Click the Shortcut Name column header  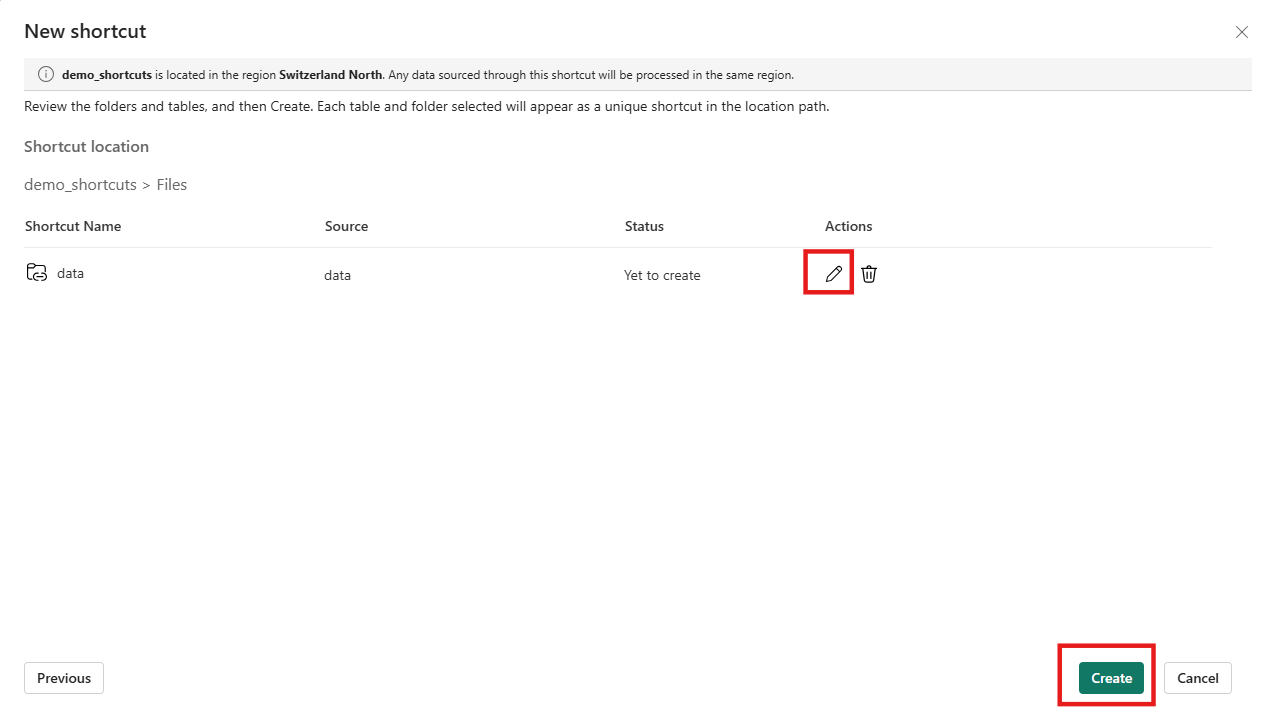72,226
